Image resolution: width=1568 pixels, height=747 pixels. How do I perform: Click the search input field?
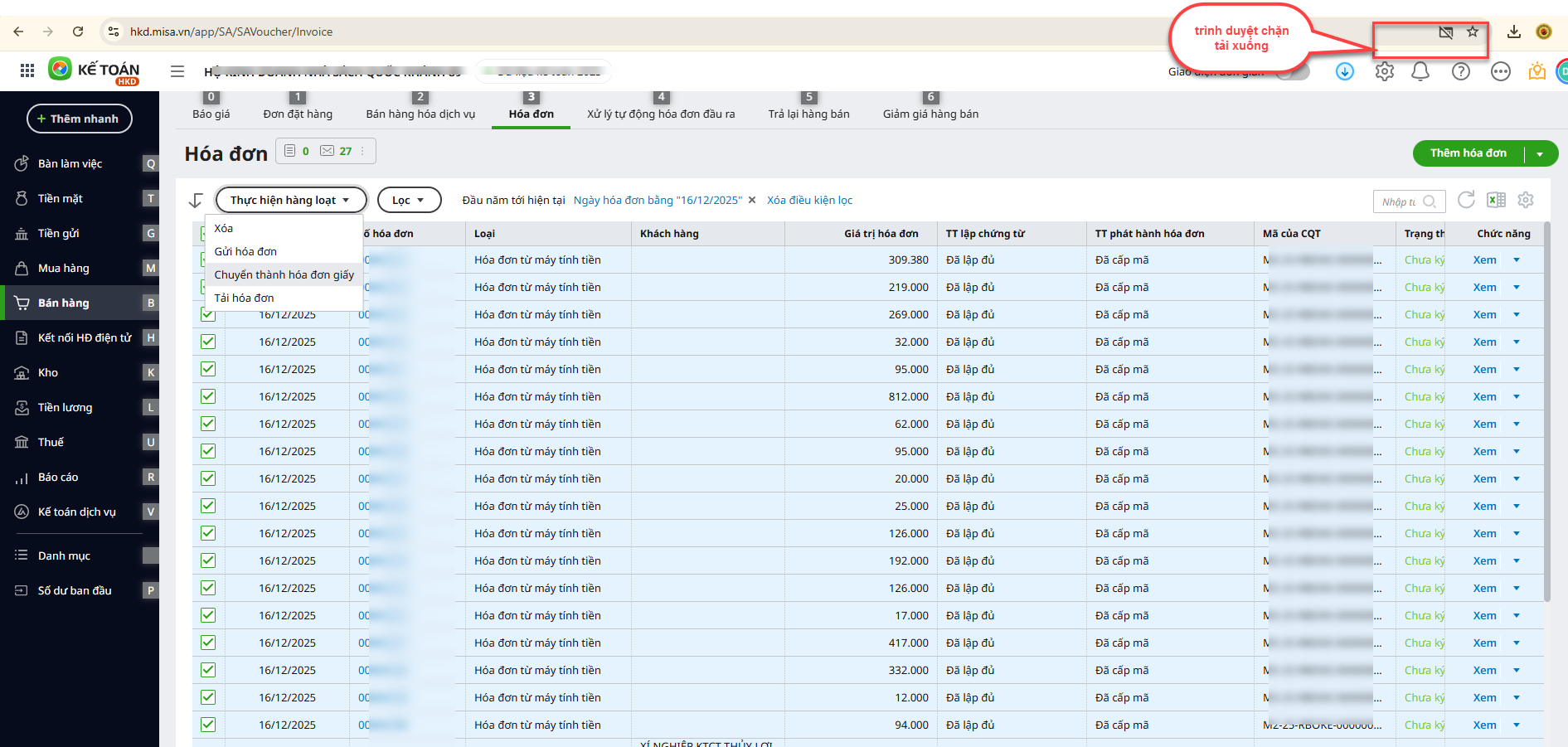1400,201
